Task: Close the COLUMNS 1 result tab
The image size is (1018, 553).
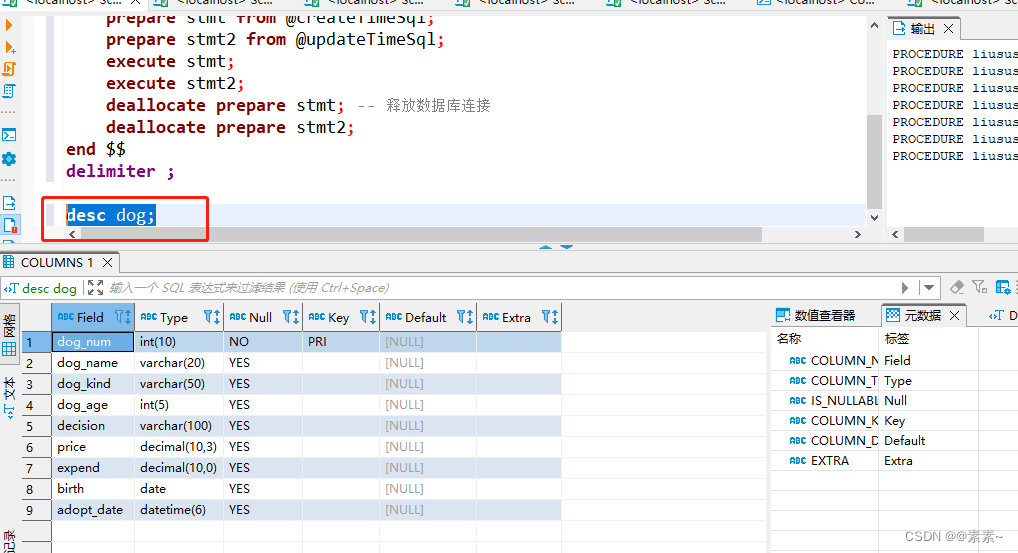Action: coord(108,262)
